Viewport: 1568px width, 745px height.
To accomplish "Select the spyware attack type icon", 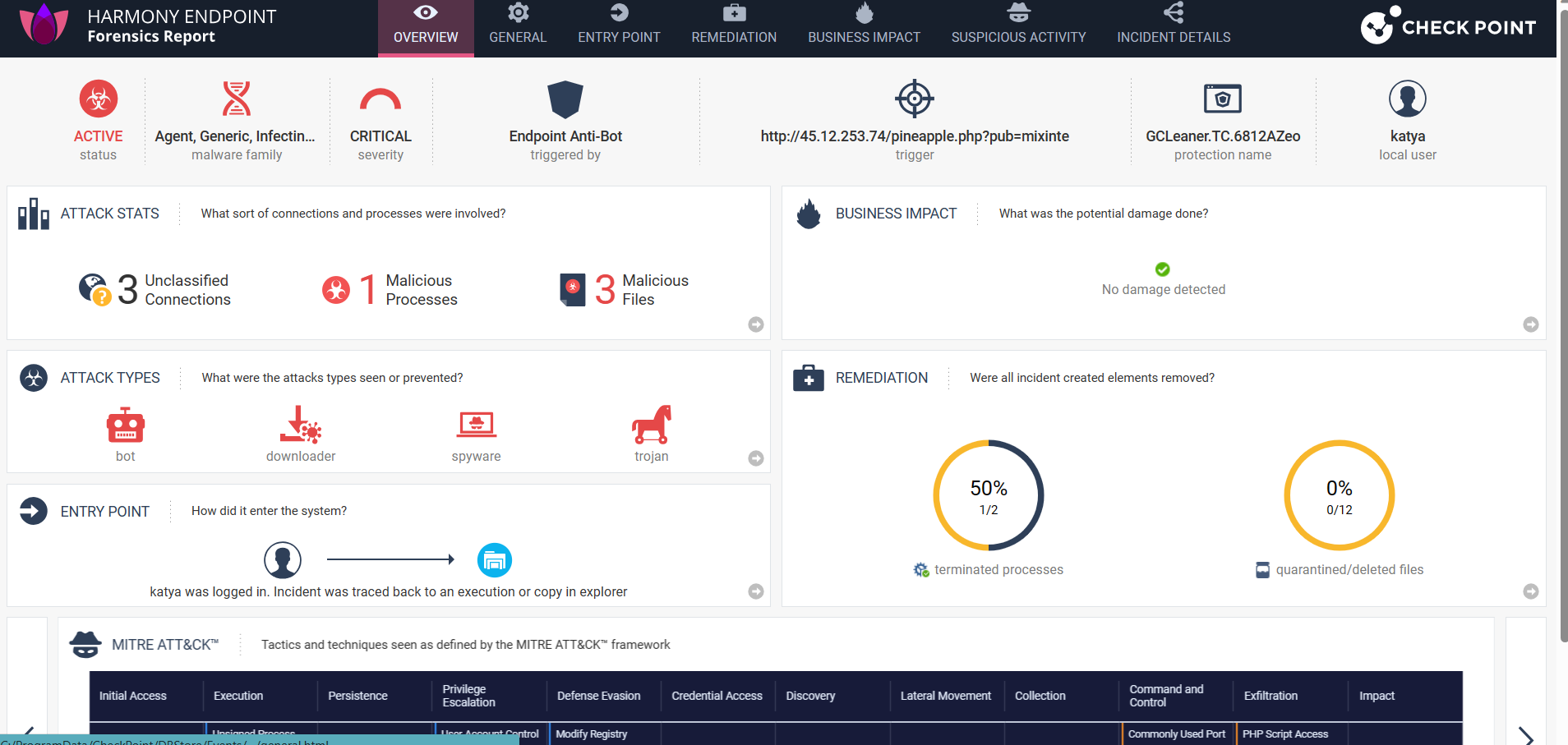I will (477, 425).
